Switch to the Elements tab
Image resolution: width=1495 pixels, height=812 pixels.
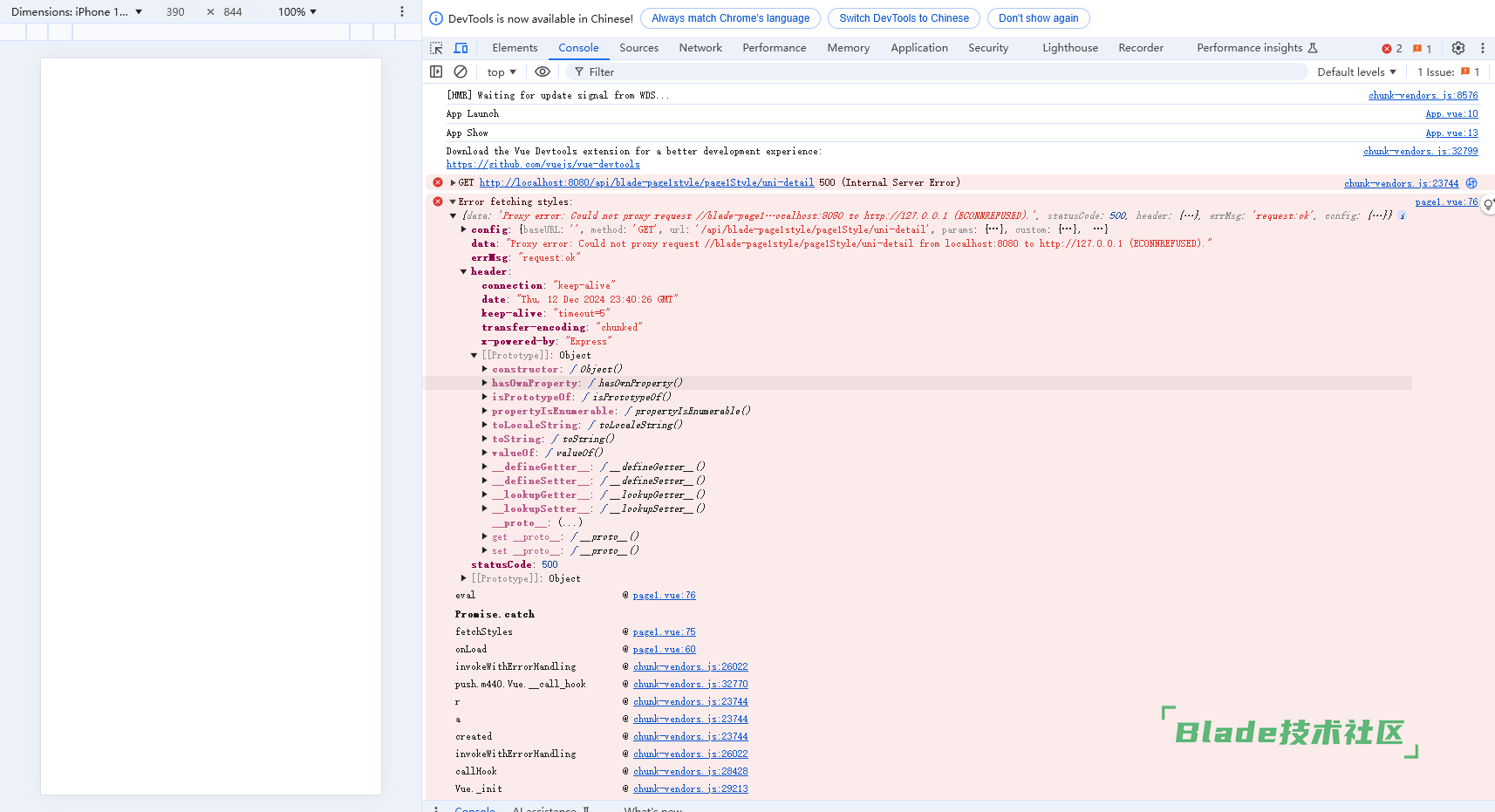(515, 48)
